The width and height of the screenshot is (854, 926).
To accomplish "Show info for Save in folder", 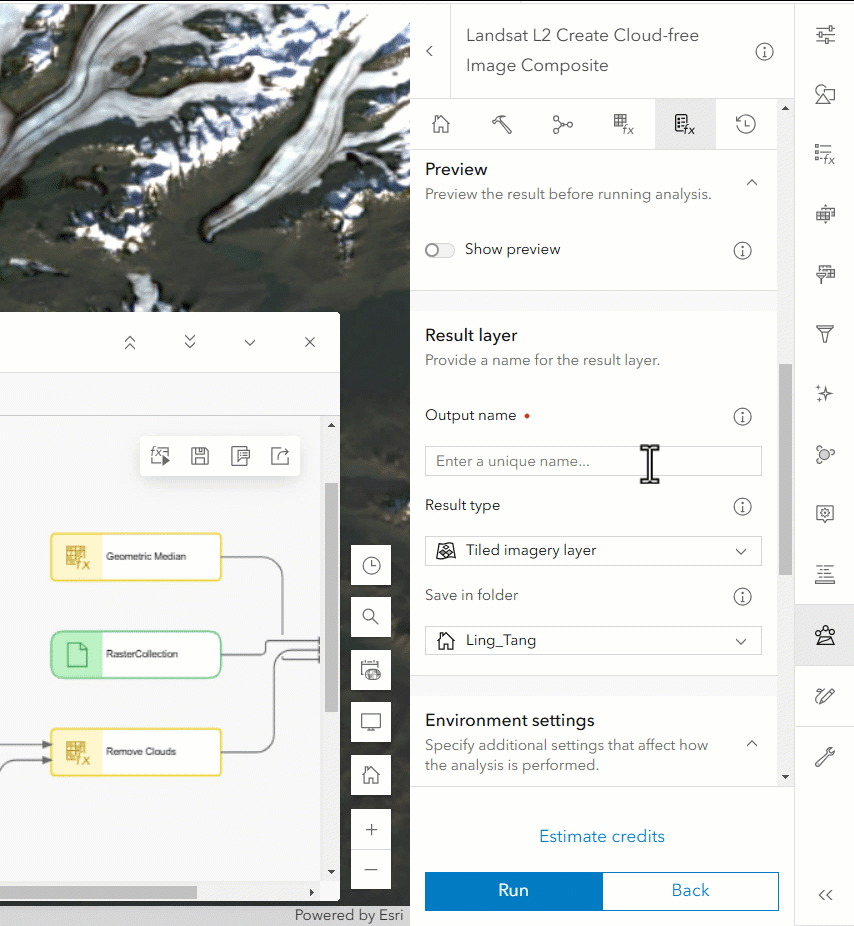I will click(x=742, y=596).
